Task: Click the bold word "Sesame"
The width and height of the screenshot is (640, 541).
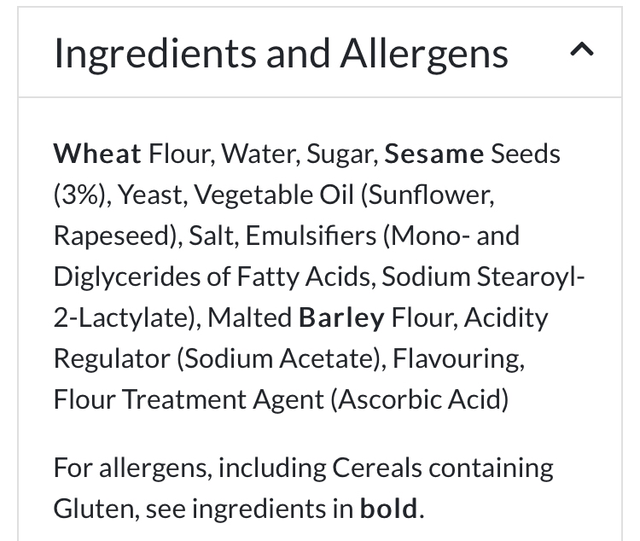Action: 434,154
